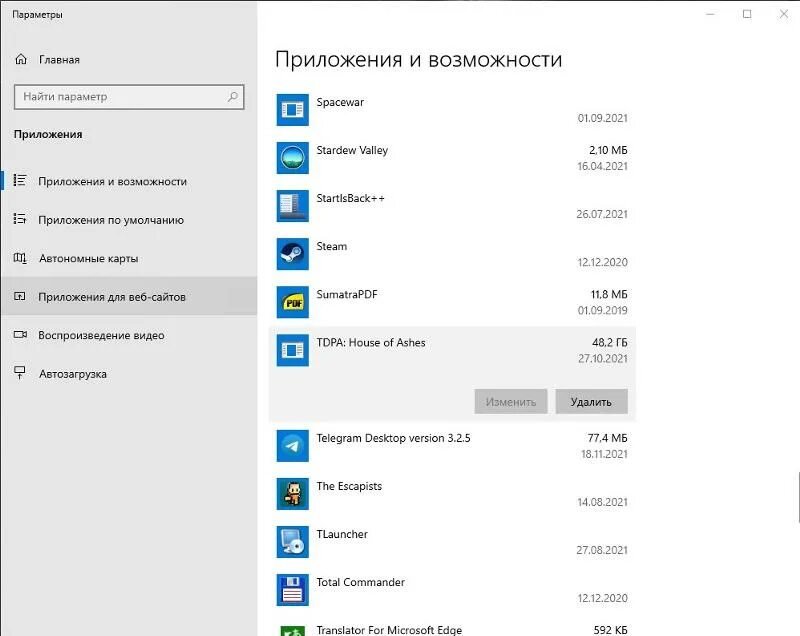This screenshot has width=800, height=636.
Task: Select the SumatraPDF app name
Action: pos(347,294)
